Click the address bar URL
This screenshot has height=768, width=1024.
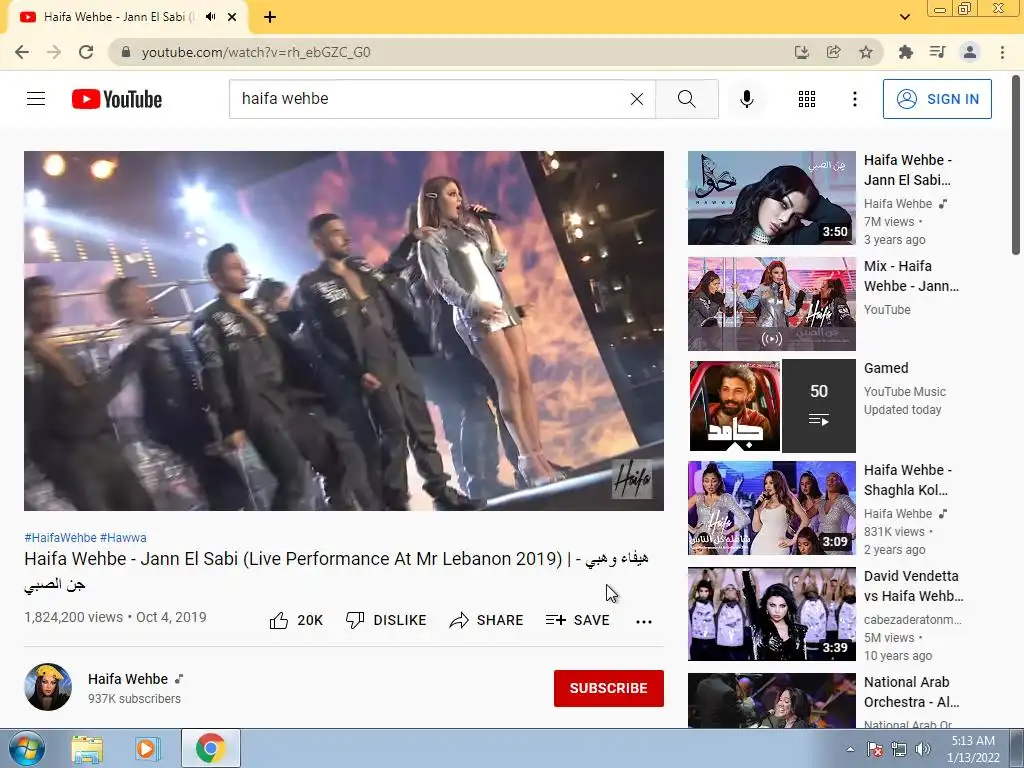[x=255, y=52]
